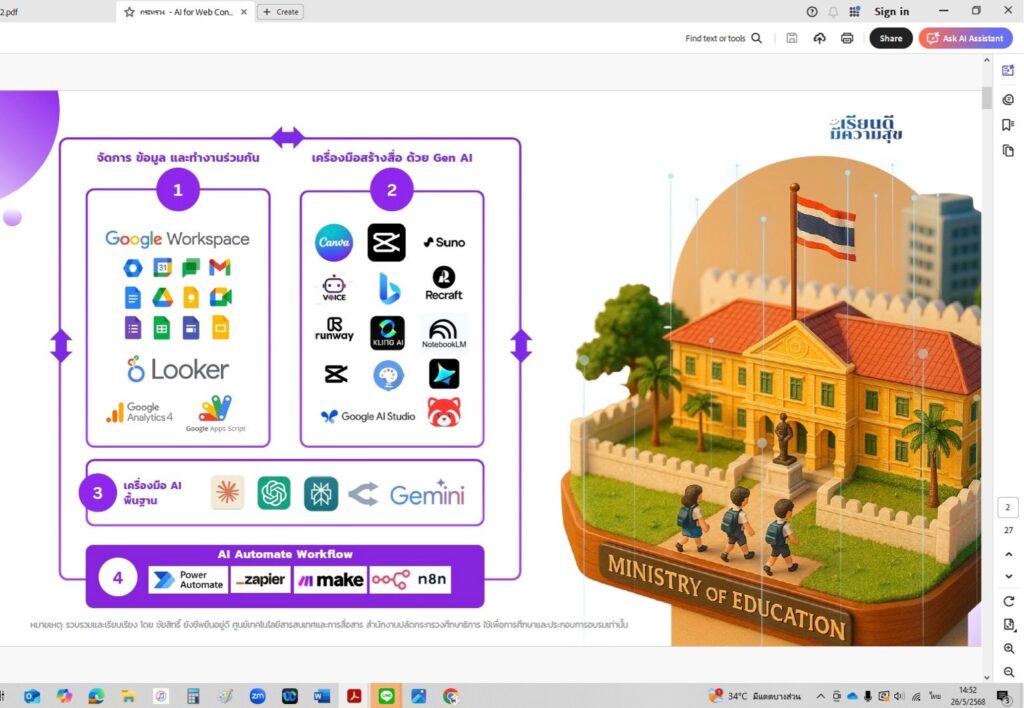Image resolution: width=1024 pixels, height=708 pixels.
Task: Open Calculator from the taskbar
Action: pyautogui.click(x=193, y=696)
